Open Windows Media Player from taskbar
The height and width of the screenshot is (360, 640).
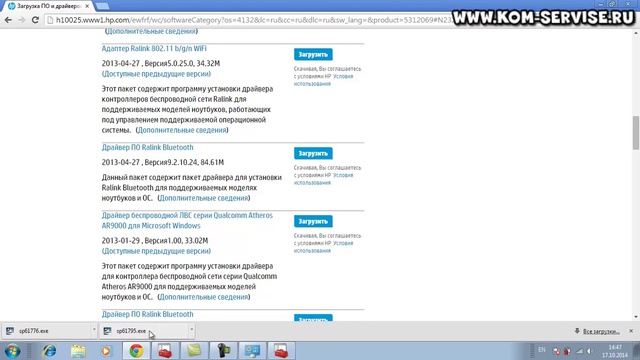(106, 351)
